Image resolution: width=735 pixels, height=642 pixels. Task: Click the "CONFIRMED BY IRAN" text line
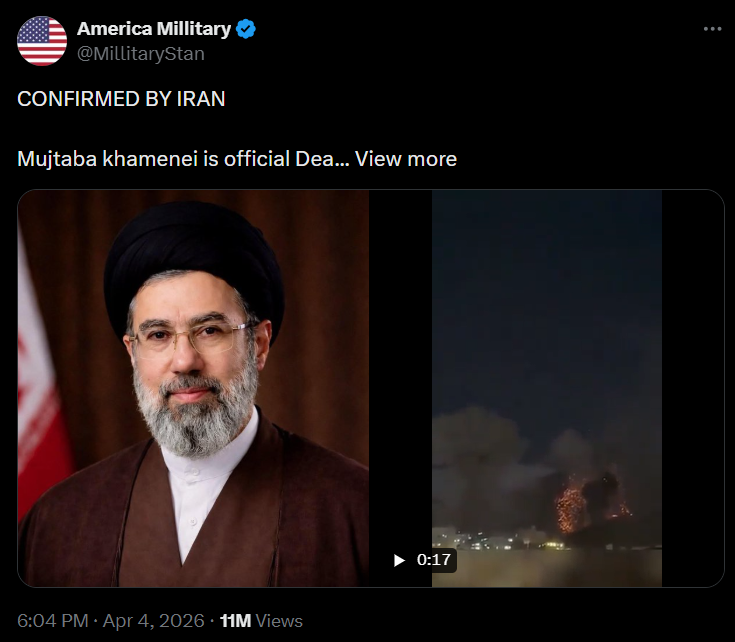coord(121,98)
